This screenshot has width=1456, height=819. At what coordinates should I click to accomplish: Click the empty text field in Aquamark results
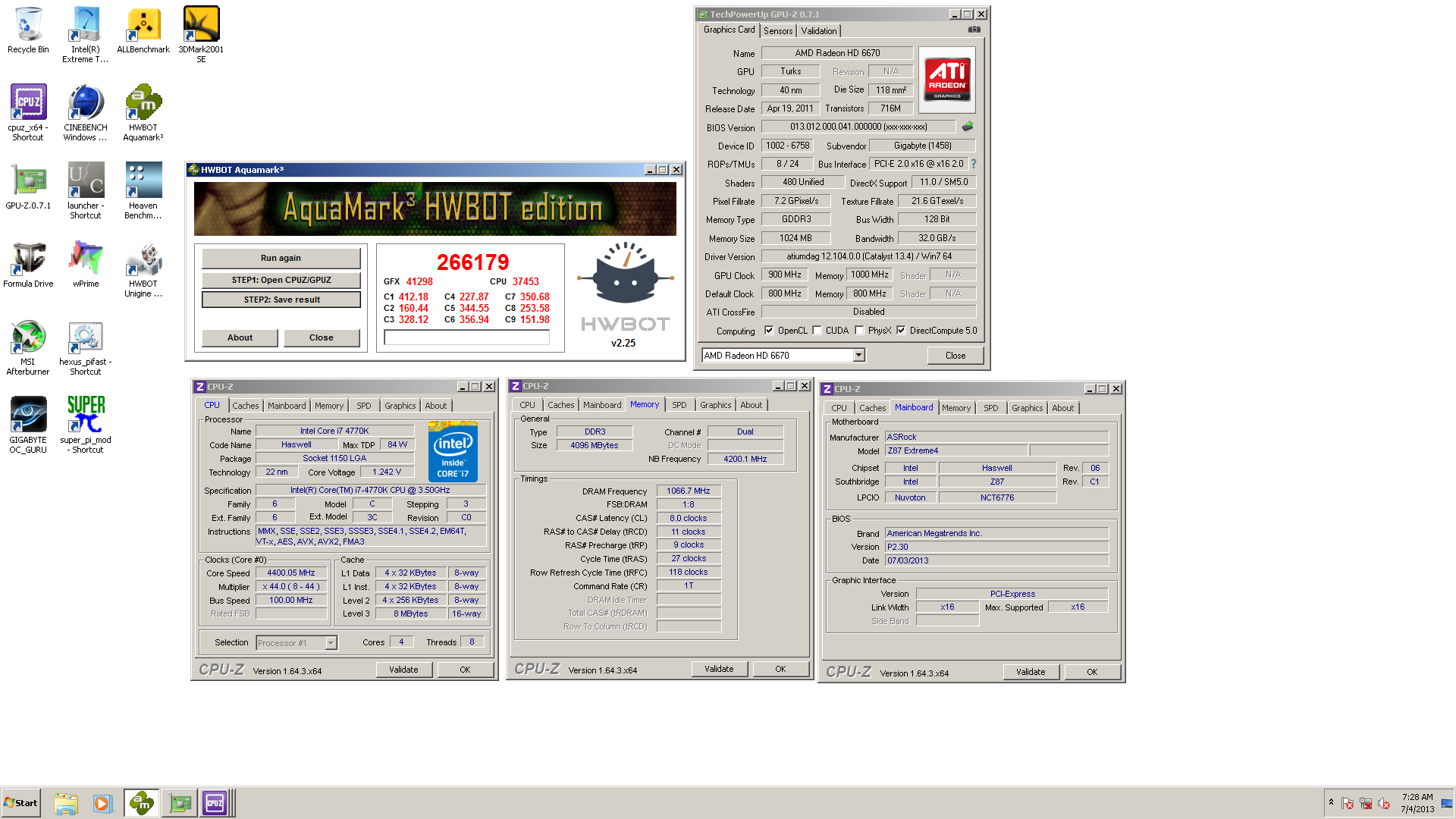point(466,338)
